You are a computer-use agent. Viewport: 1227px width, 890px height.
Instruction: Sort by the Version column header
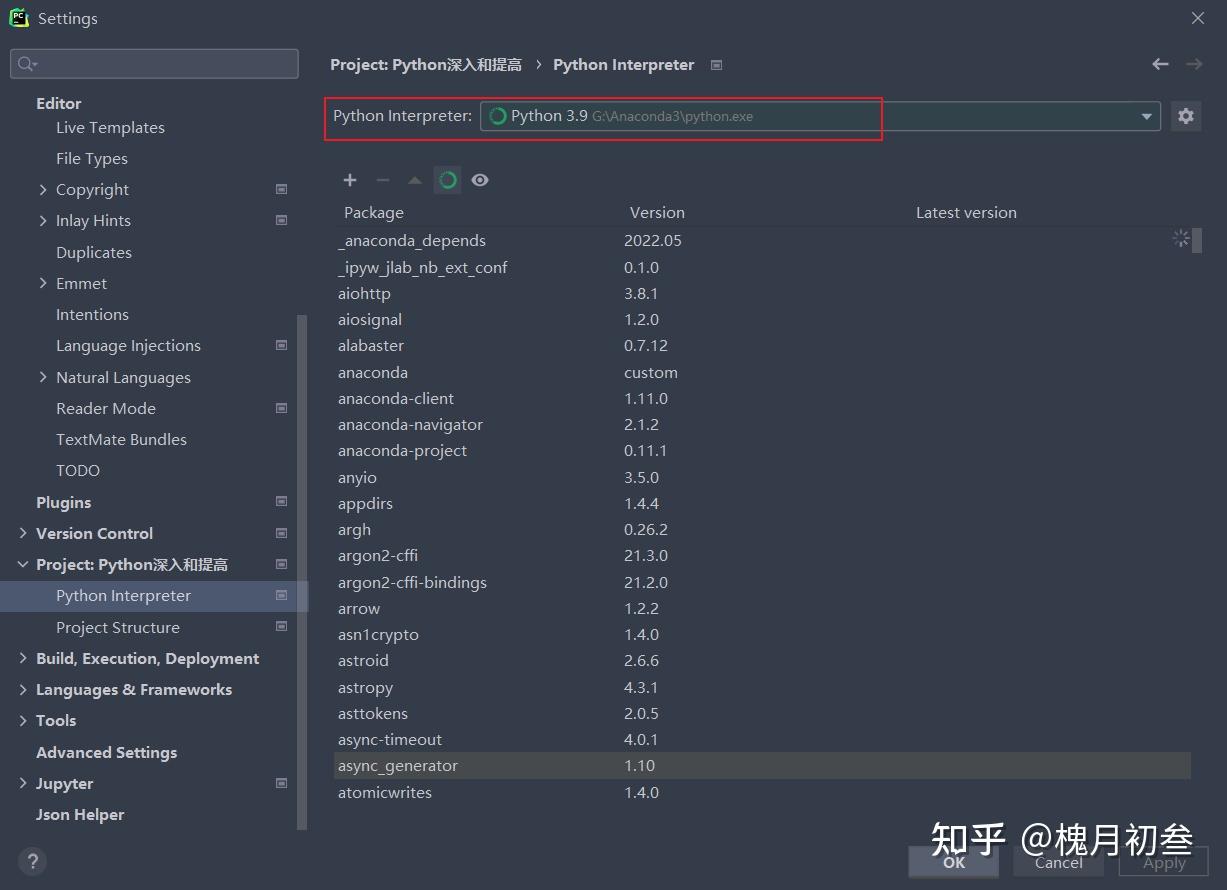657,212
